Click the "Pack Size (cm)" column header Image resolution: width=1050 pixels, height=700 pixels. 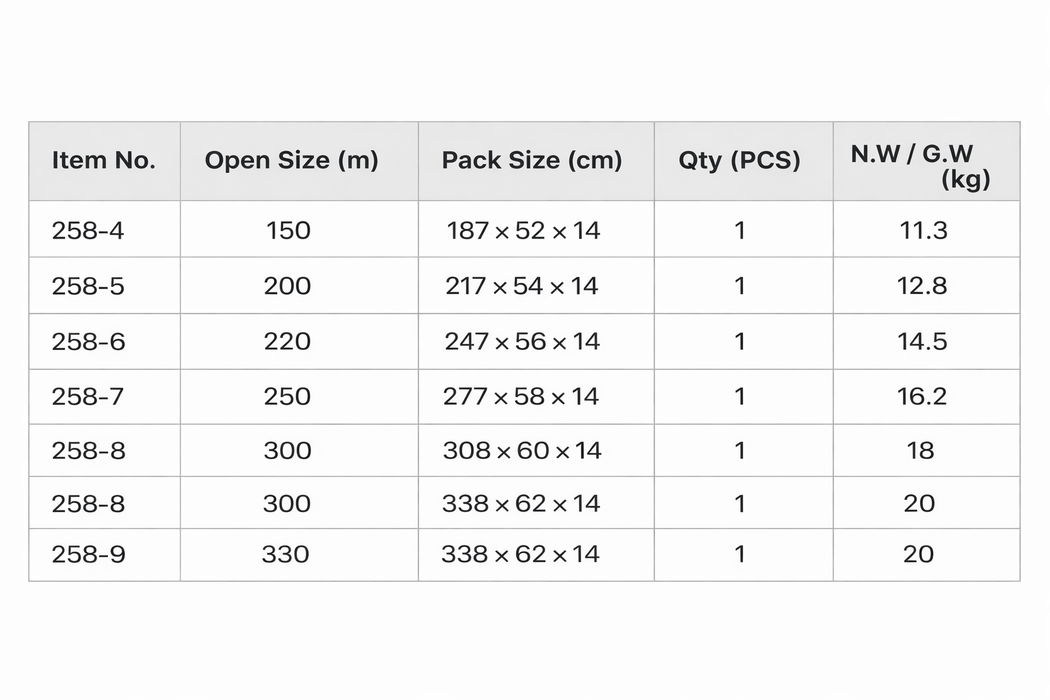(x=532, y=161)
